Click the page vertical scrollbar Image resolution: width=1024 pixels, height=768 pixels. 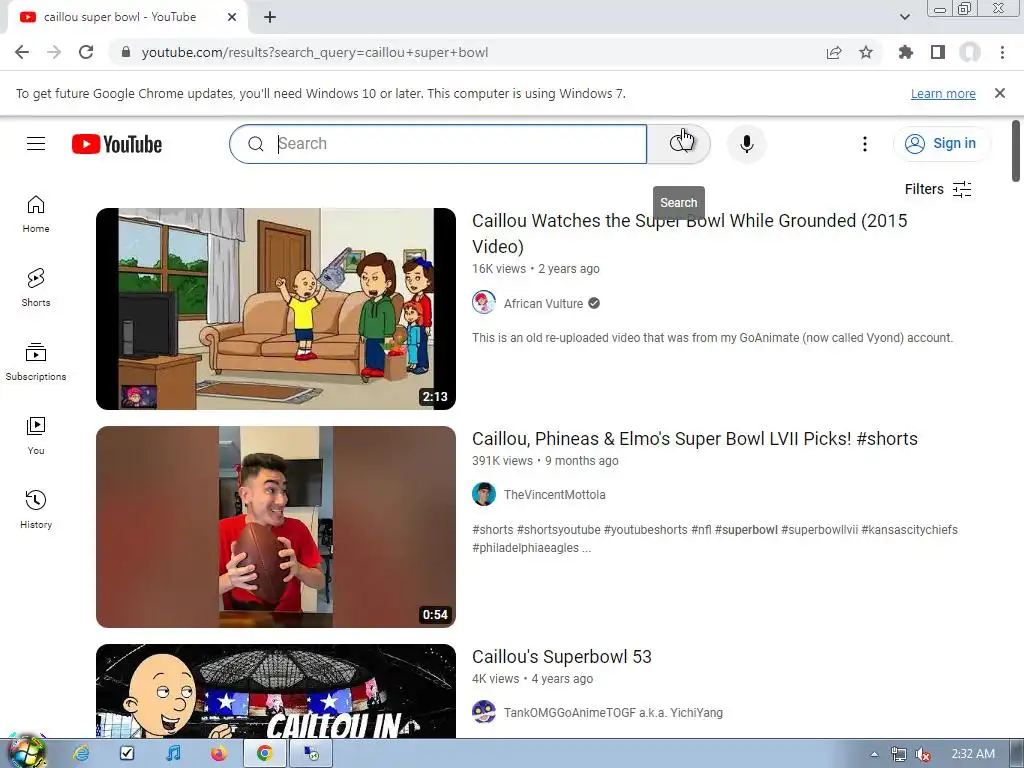(x=1016, y=152)
